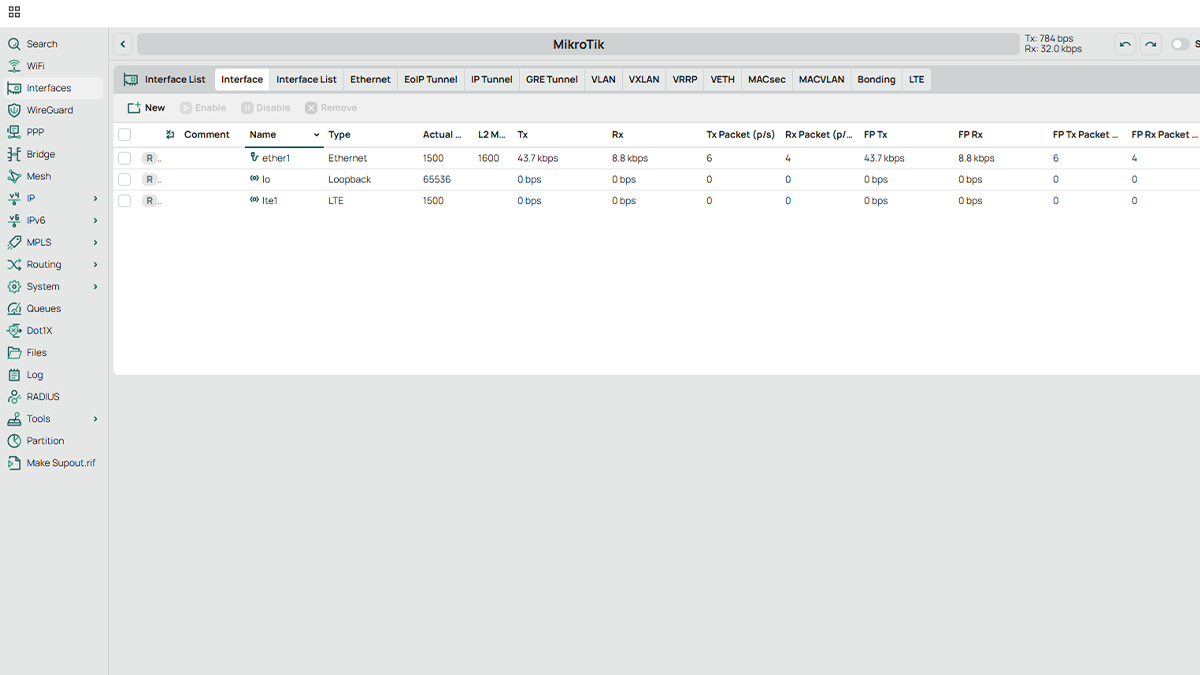
Task: Open the Partition sidebar icon
Action: click(14, 441)
